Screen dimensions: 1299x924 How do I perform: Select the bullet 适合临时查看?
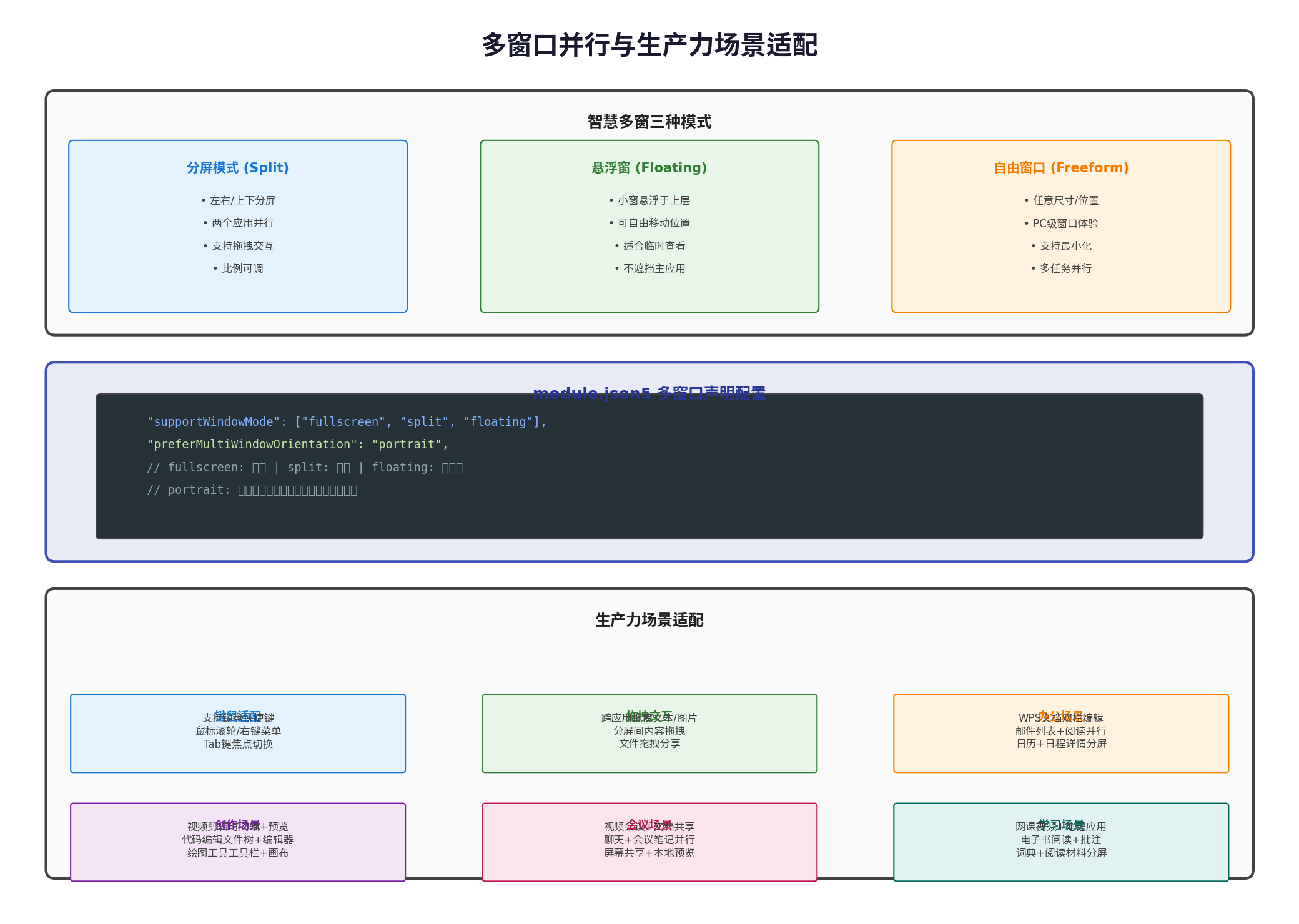(x=649, y=246)
